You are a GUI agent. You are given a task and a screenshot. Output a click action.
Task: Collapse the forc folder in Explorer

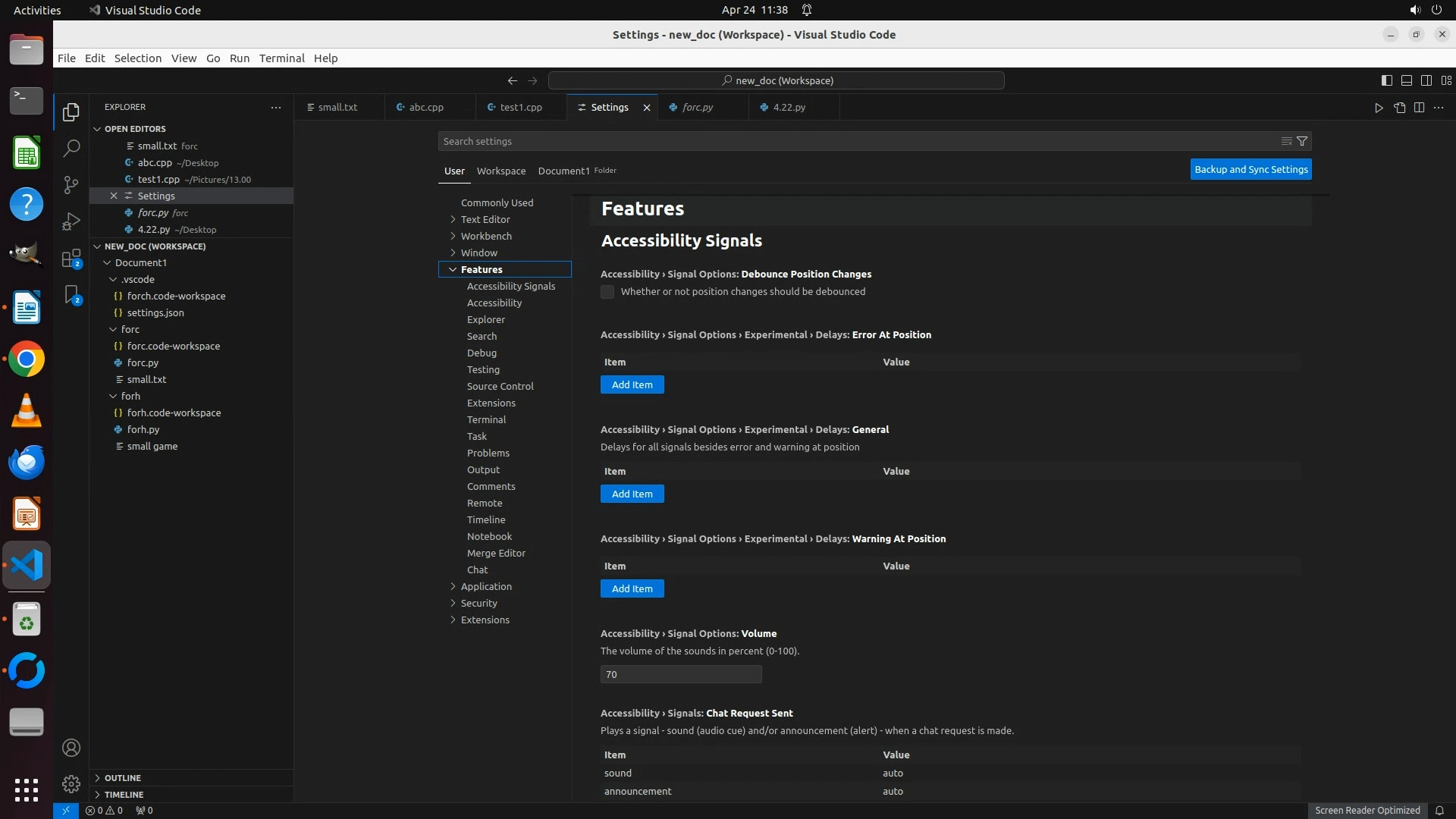(130, 329)
